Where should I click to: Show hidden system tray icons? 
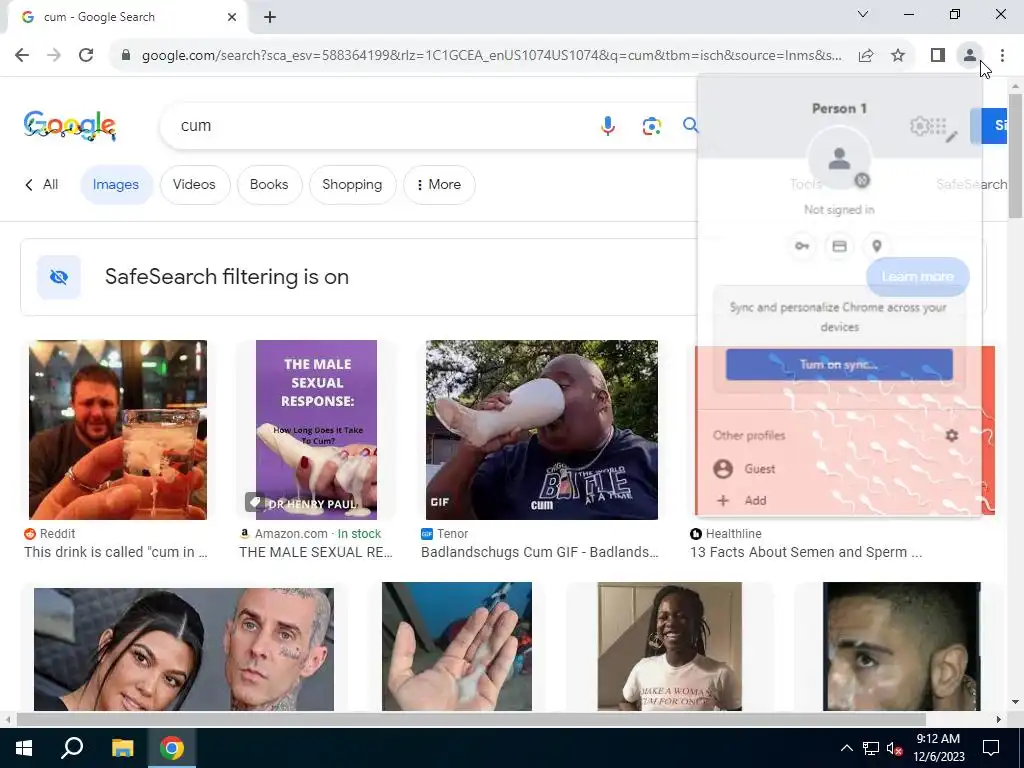pyautogui.click(x=846, y=748)
